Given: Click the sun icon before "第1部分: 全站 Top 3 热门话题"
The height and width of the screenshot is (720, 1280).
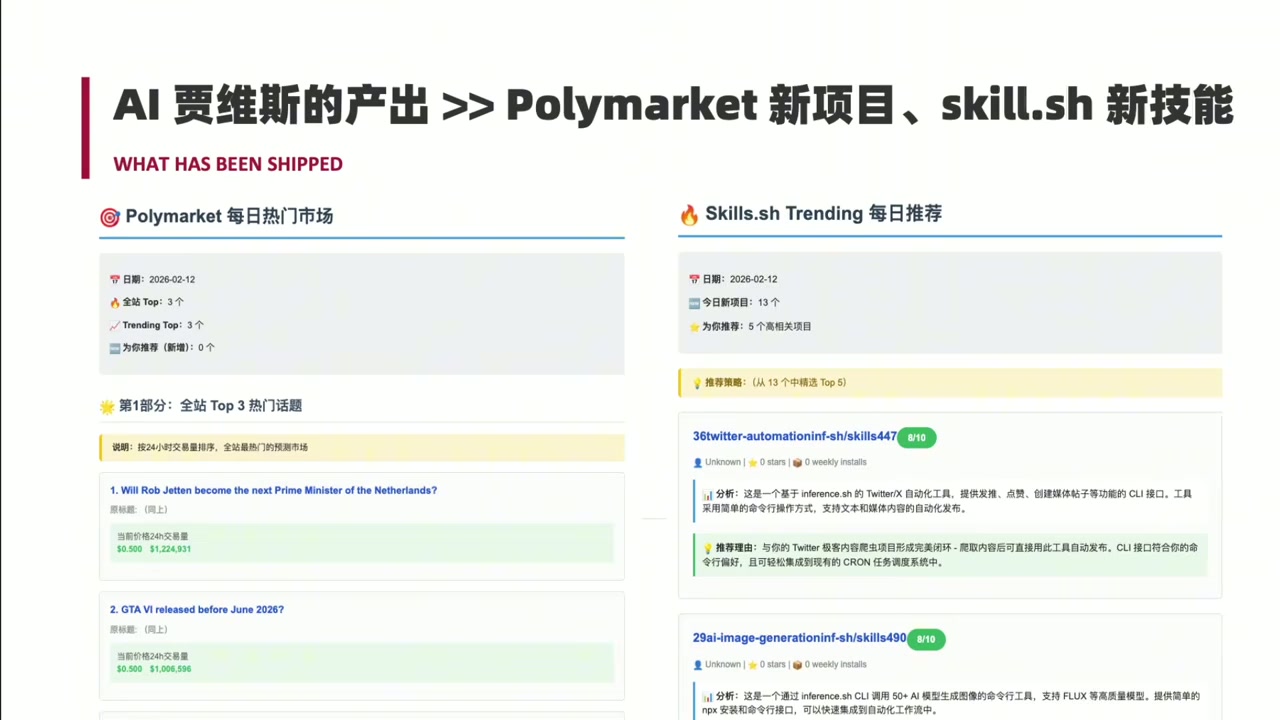Looking at the screenshot, I should point(107,405).
